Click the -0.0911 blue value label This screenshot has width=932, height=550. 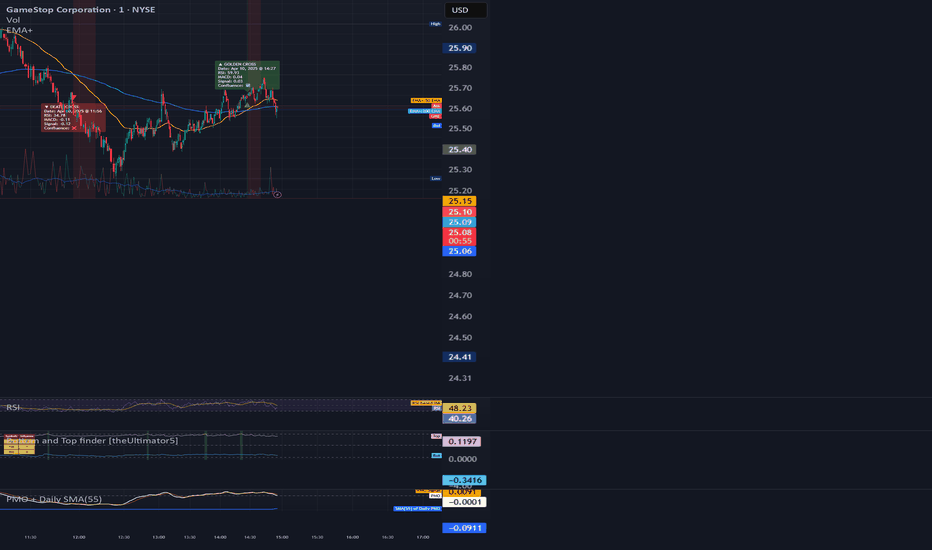pos(464,528)
